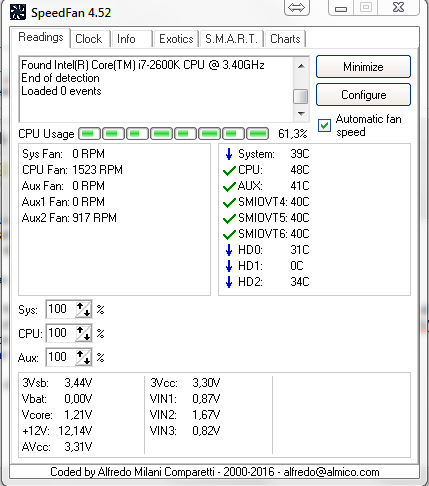The width and height of the screenshot is (429, 486).
Task: Disable the Automatic fan speed checkbox
Action: click(x=324, y=126)
